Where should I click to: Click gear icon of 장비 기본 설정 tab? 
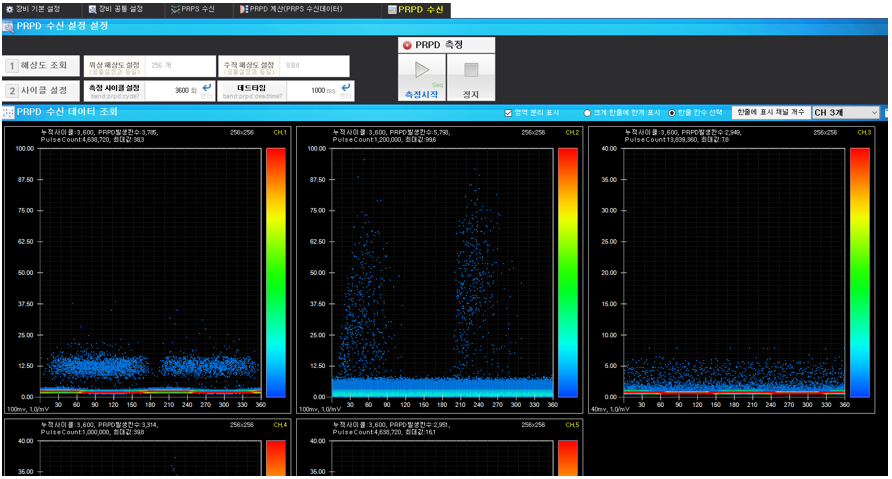click(x=9, y=9)
